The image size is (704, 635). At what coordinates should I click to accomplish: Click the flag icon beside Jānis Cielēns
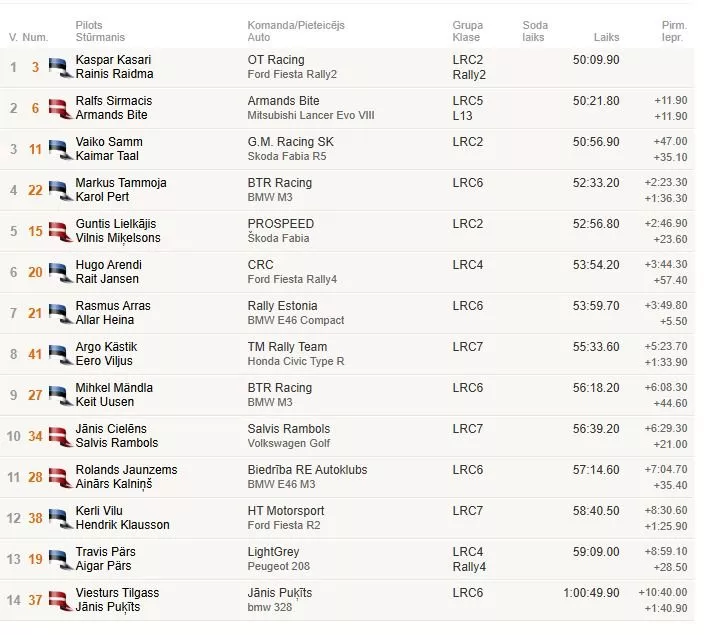[x=61, y=437]
